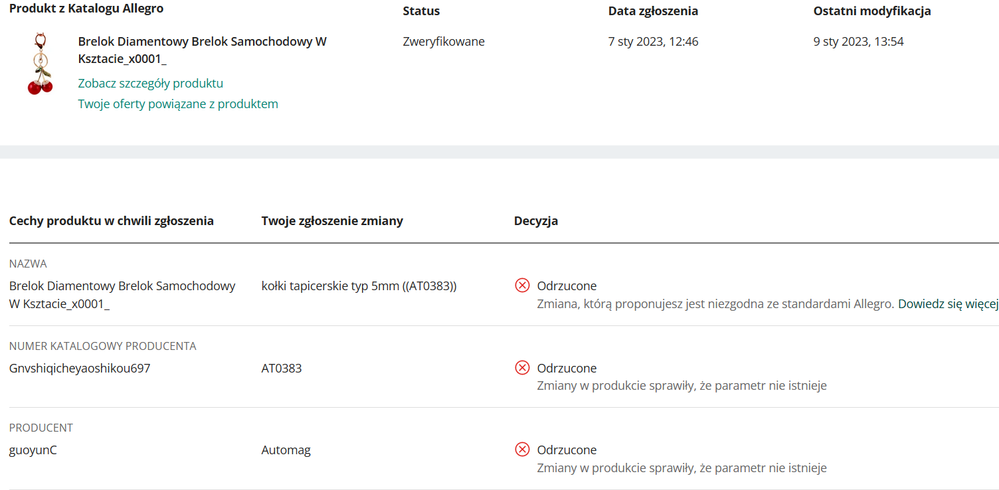
Task: Select proposed catalog number 'AT0383'
Action: tap(281, 368)
